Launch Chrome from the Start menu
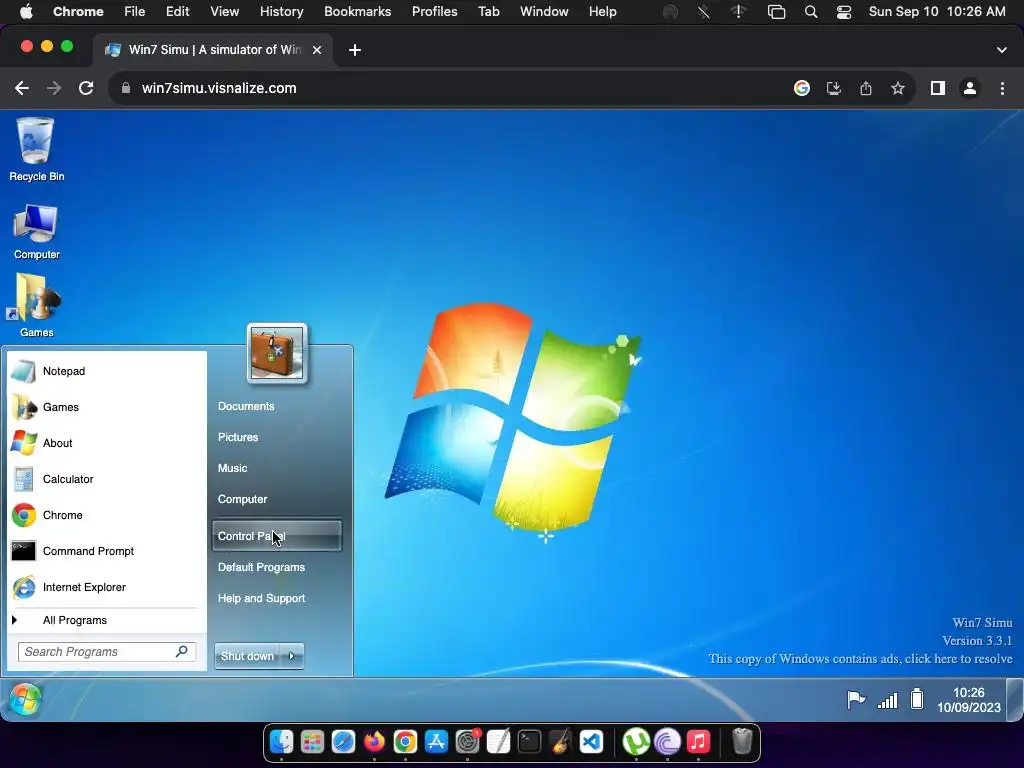Viewport: 1024px width, 768px height. [104, 515]
